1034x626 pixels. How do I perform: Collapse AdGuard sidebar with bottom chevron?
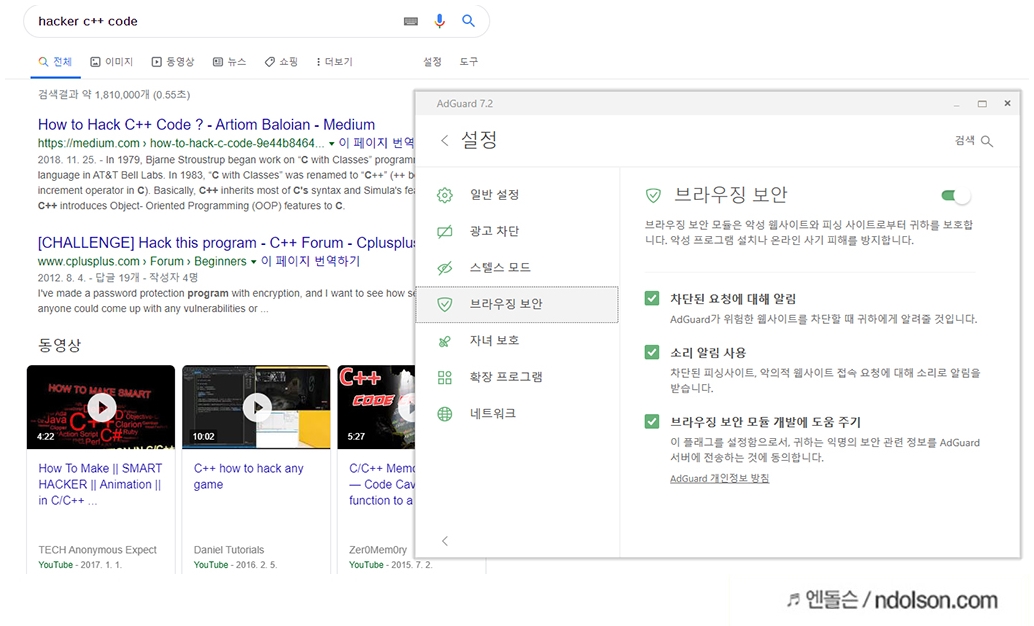(445, 541)
